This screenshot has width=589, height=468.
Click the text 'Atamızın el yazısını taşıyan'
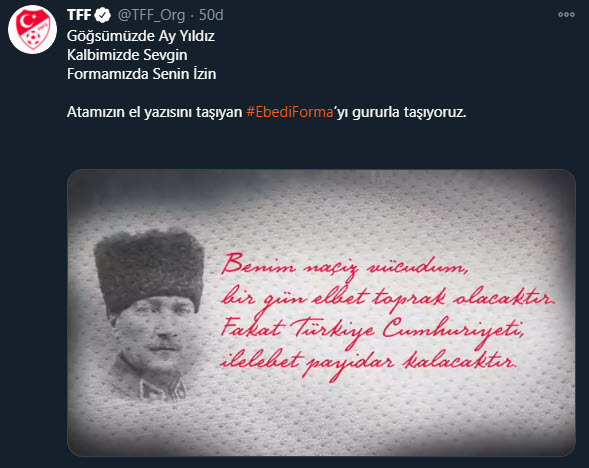[x=154, y=112]
